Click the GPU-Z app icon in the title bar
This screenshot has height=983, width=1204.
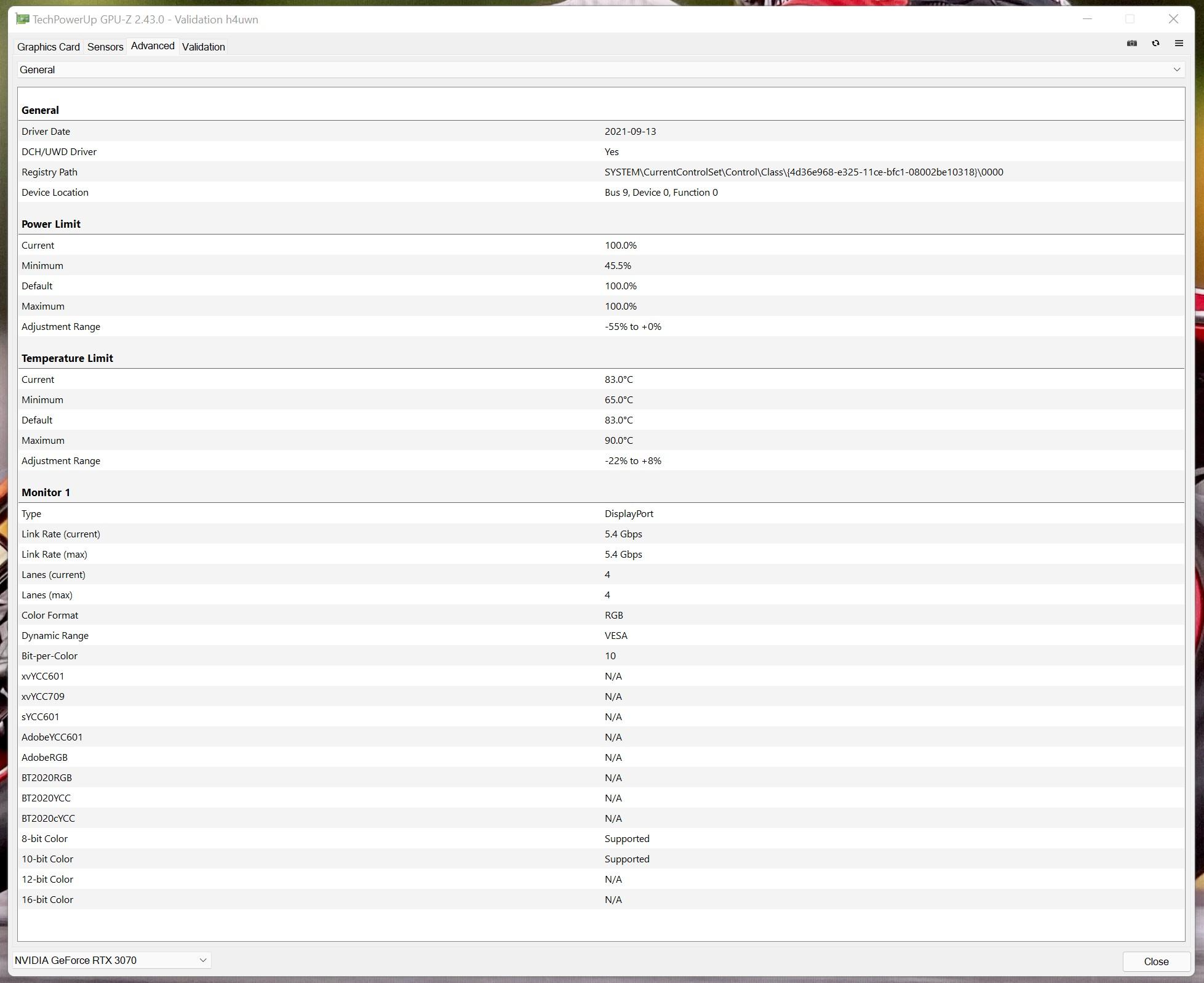[22, 19]
